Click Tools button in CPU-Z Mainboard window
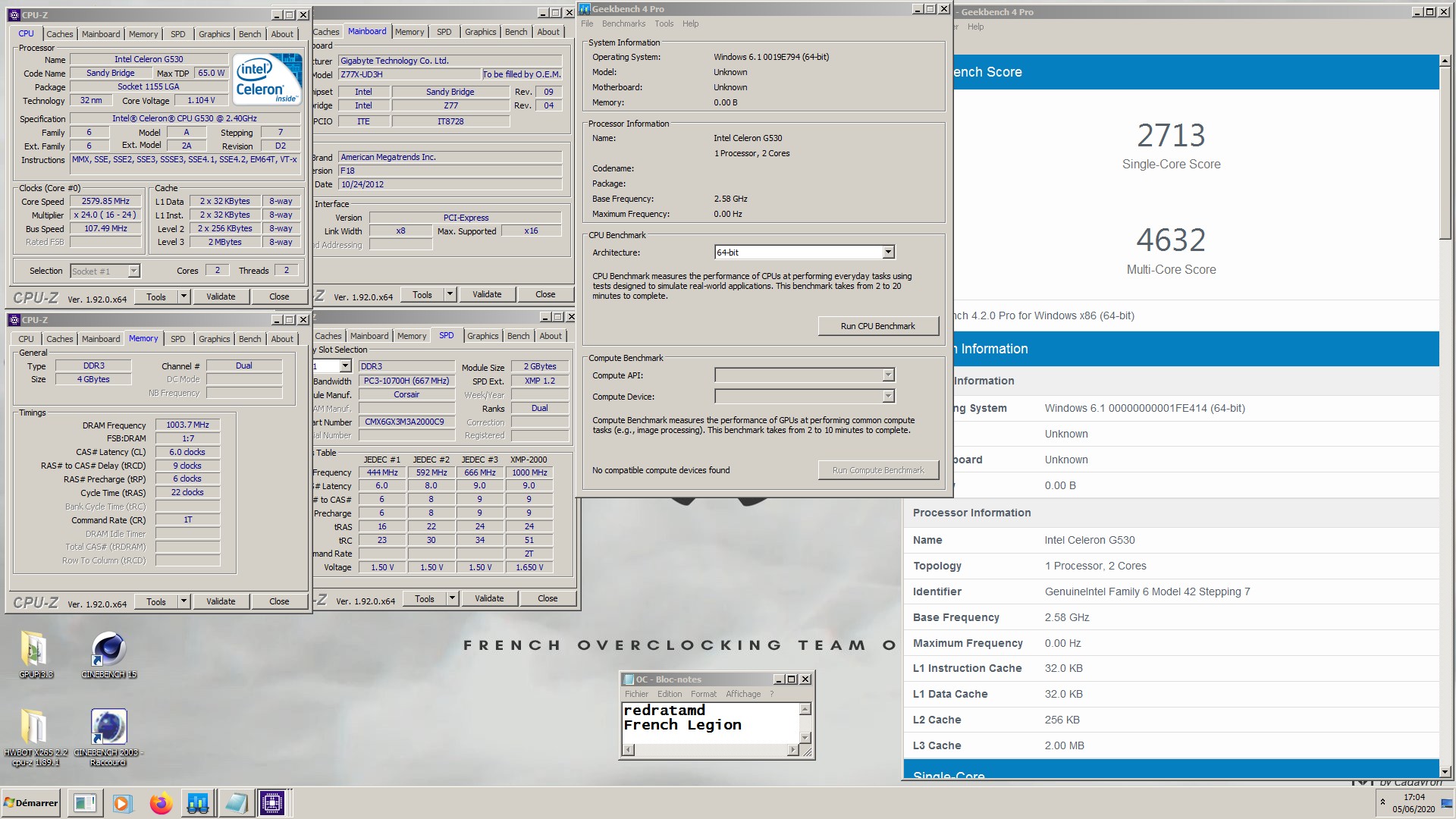1456x819 pixels. point(422,294)
